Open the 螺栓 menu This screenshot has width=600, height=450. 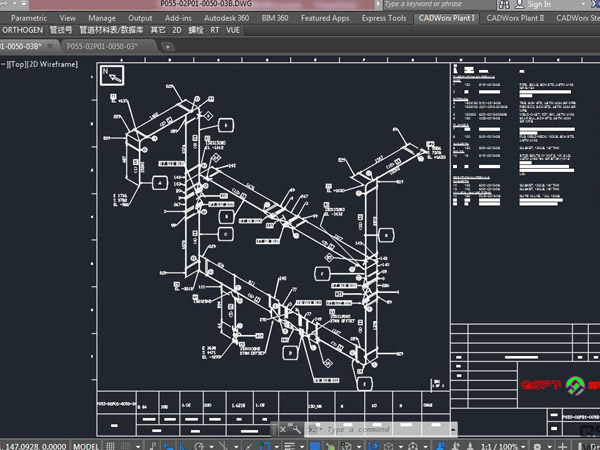[x=196, y=30]
